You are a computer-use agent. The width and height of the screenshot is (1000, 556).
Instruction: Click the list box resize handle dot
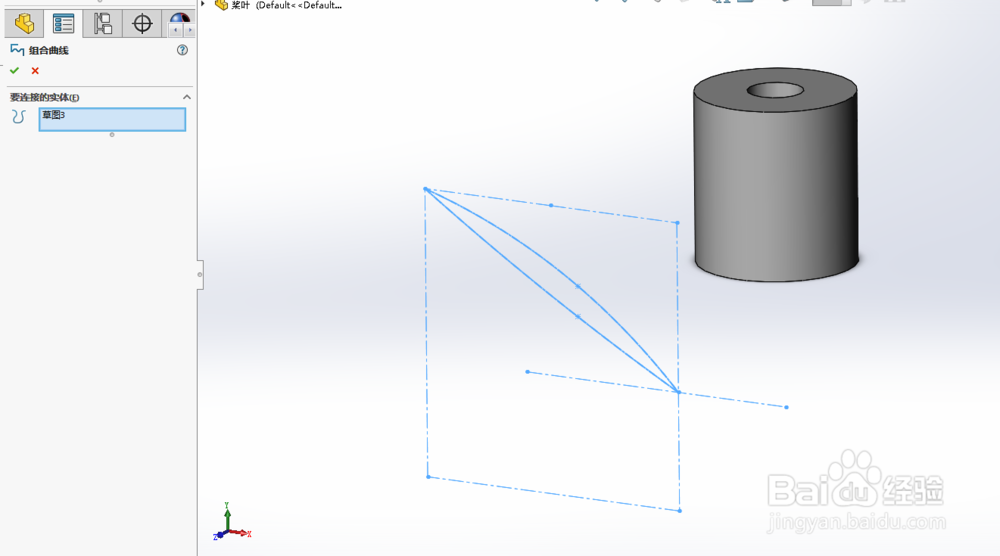[112, 135]
